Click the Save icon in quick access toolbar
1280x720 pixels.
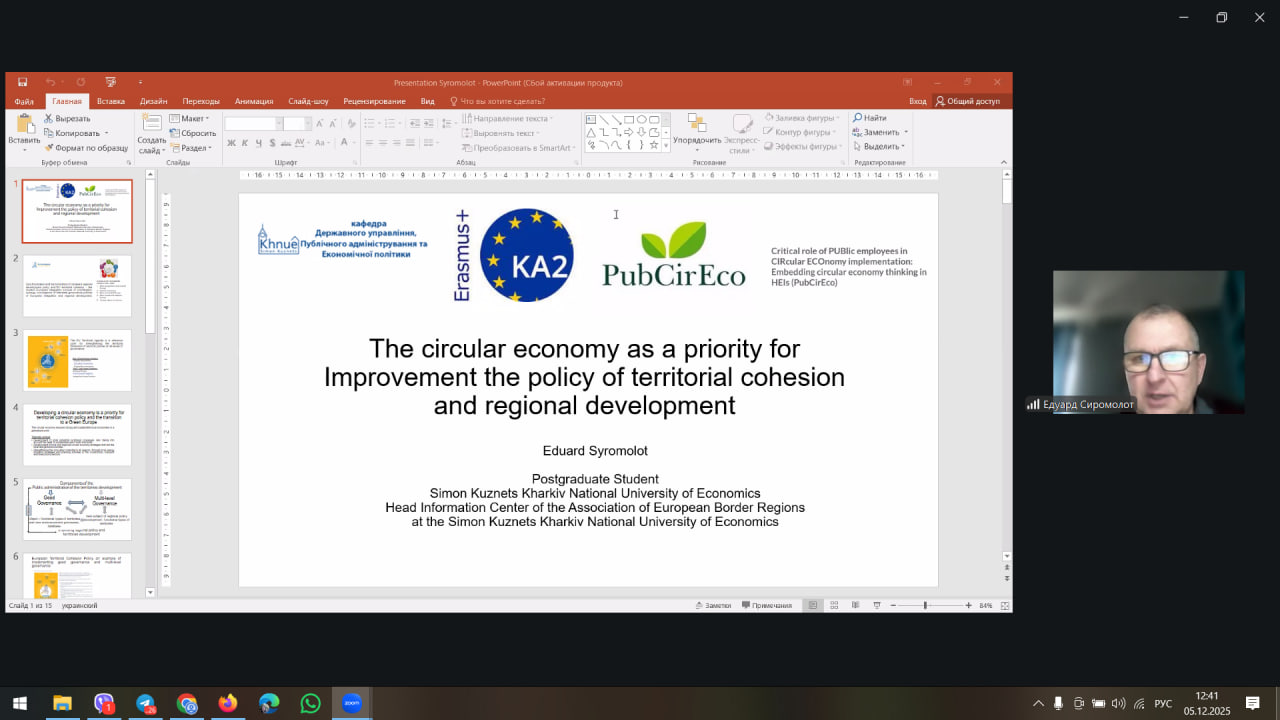22,82
